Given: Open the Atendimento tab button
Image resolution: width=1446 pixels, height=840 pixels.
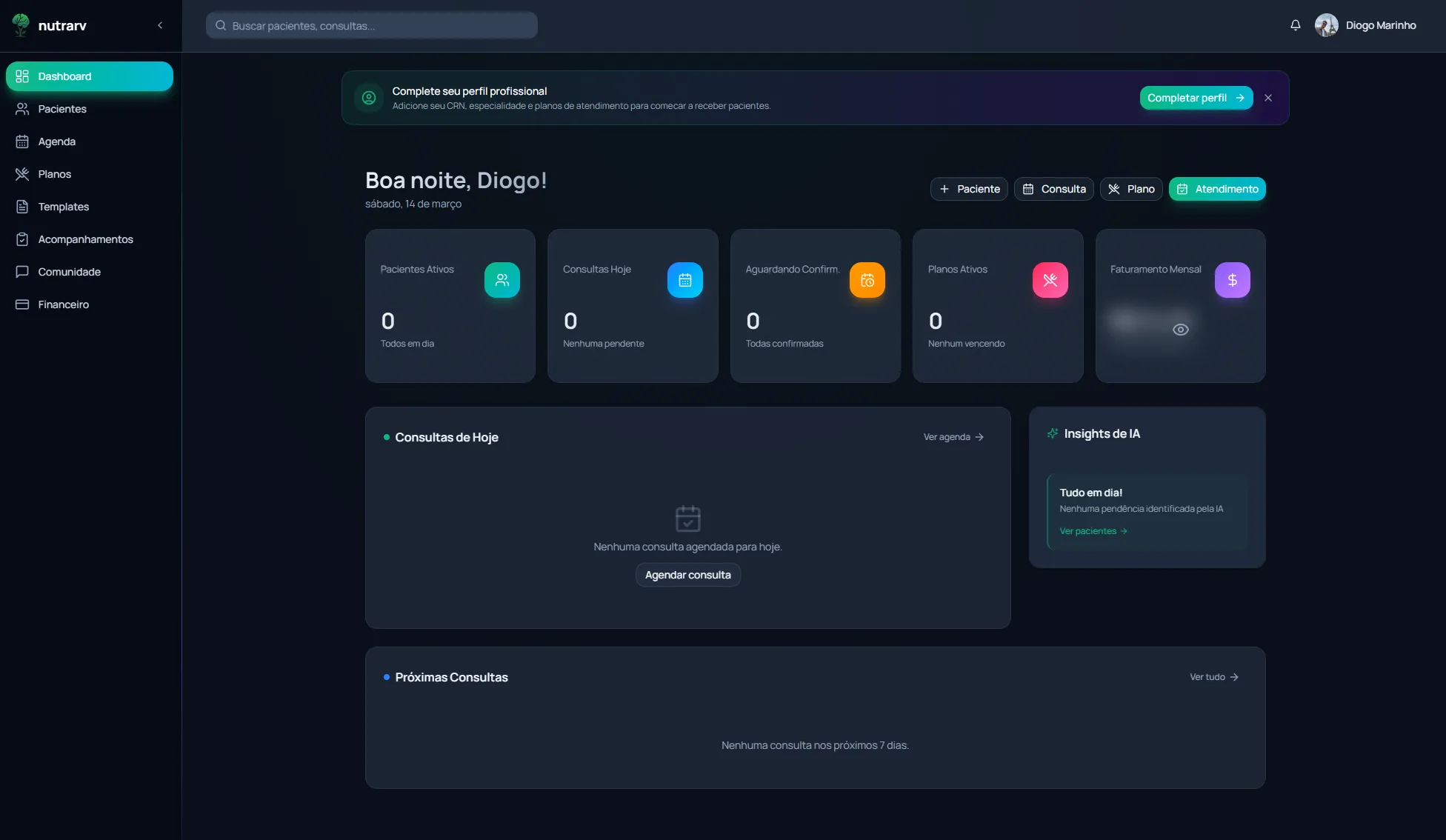Looking at the screenshot, I should [1217, 189].
